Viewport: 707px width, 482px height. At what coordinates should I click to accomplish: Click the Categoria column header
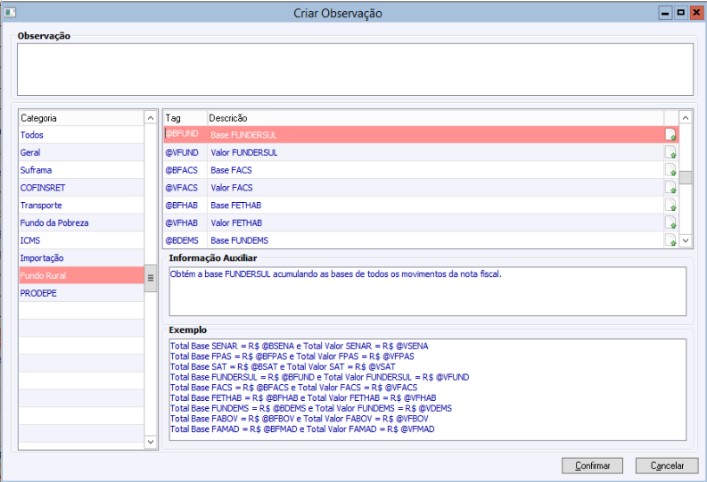(x=82, y=118)
